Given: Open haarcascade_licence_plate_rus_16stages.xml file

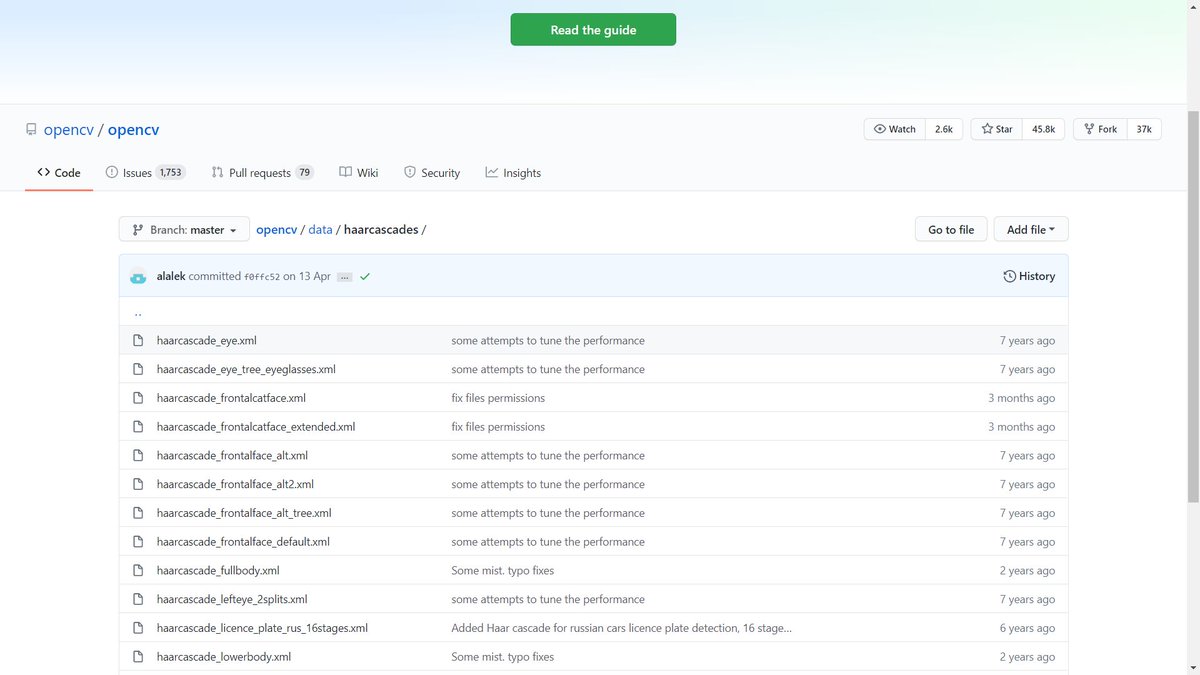Looking at the screenshot, I should (x=262, y=629).
